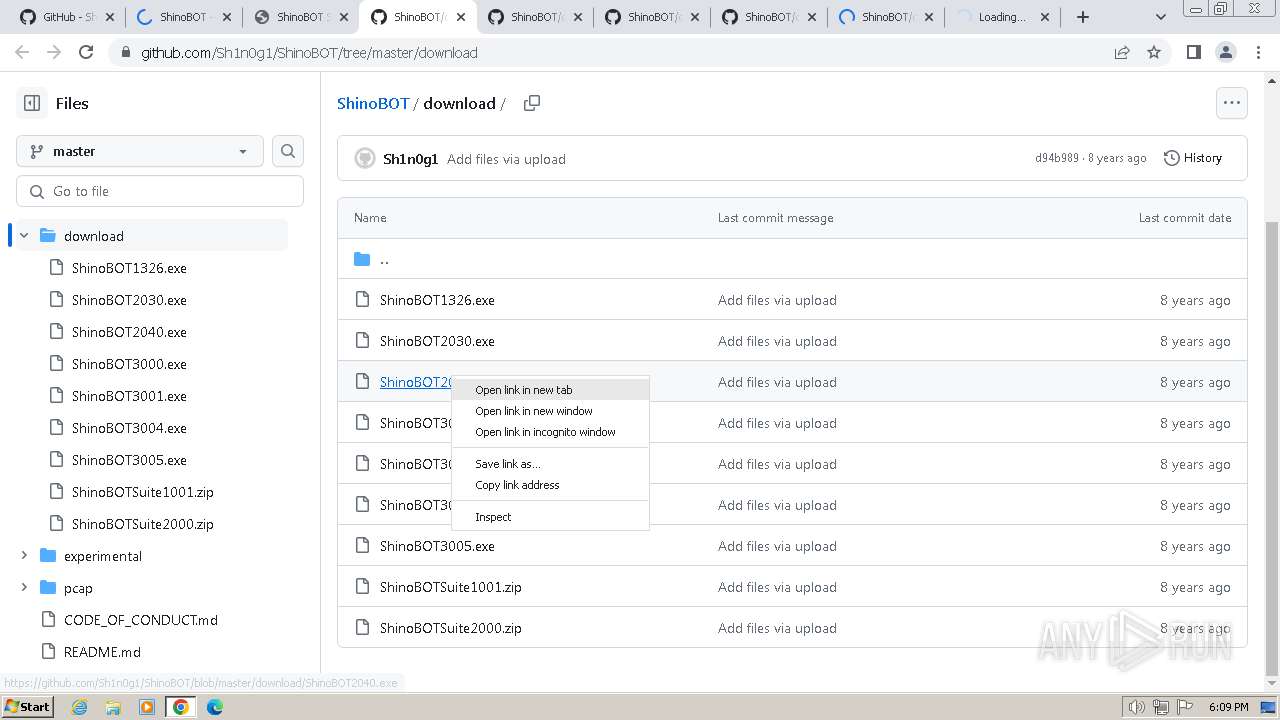Screen dimensions: 1280x720
Task: Open media player from the taskbar
Action: point(147,707)
